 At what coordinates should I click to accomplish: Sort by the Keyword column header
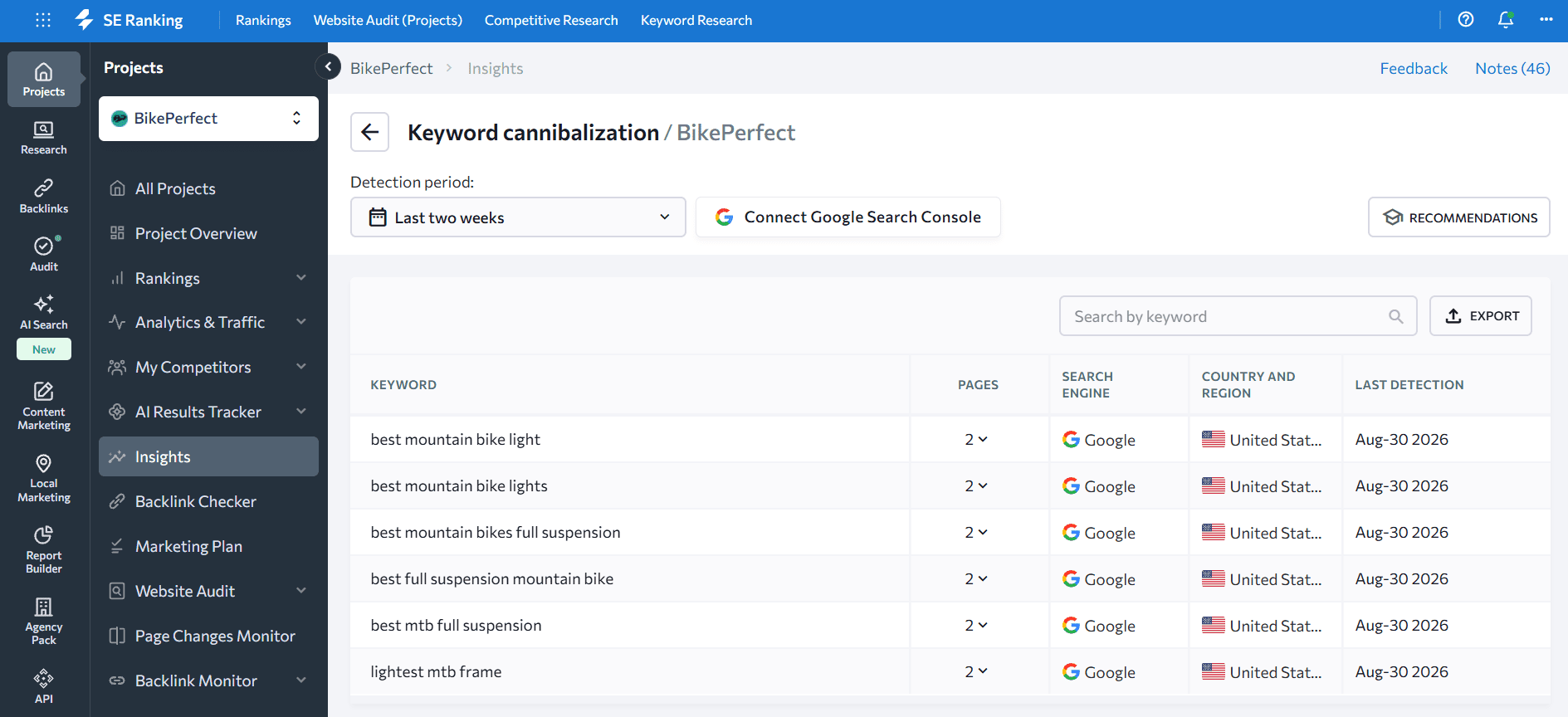point(403,385)
